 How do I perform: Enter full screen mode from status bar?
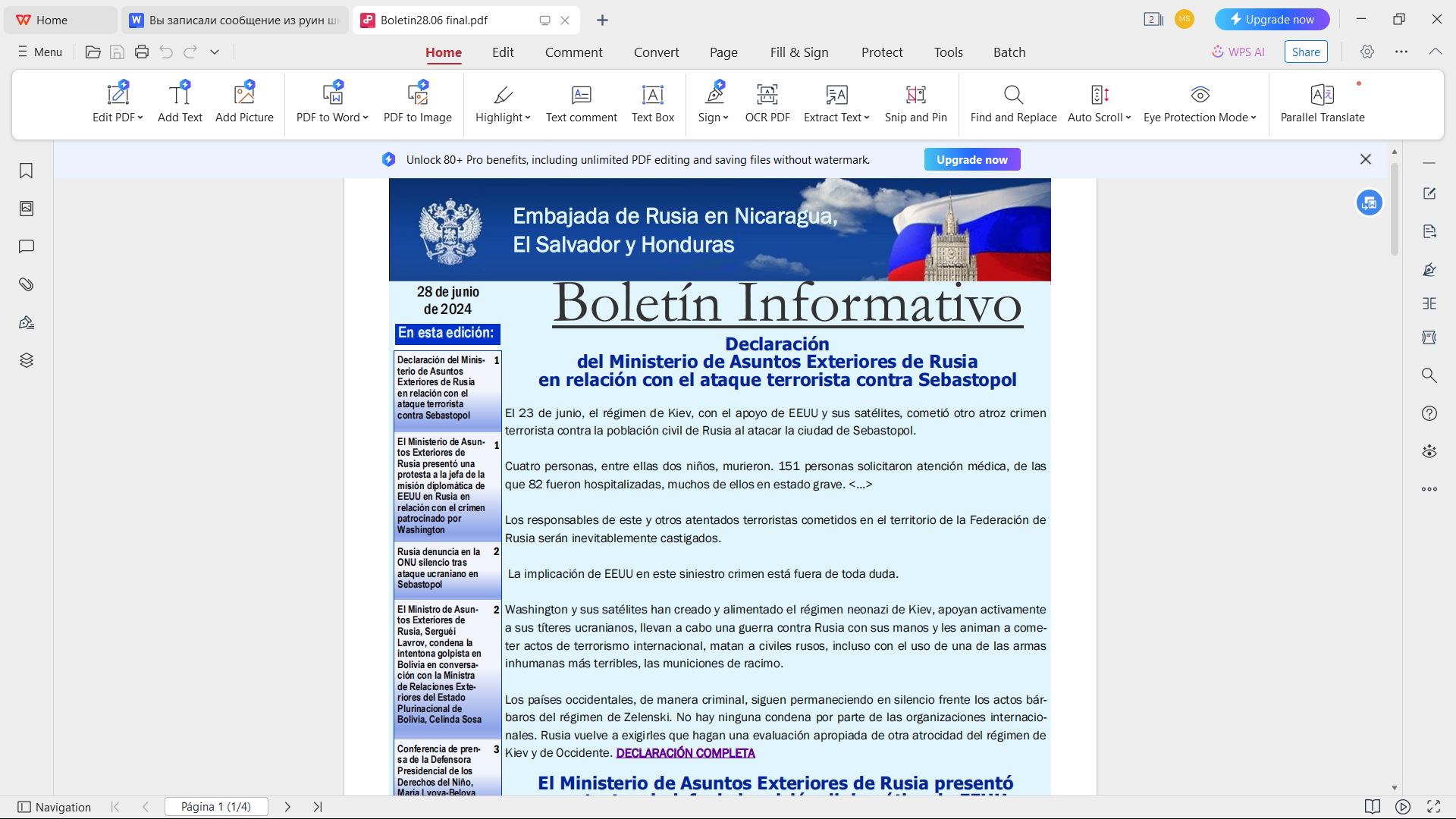1433,807
